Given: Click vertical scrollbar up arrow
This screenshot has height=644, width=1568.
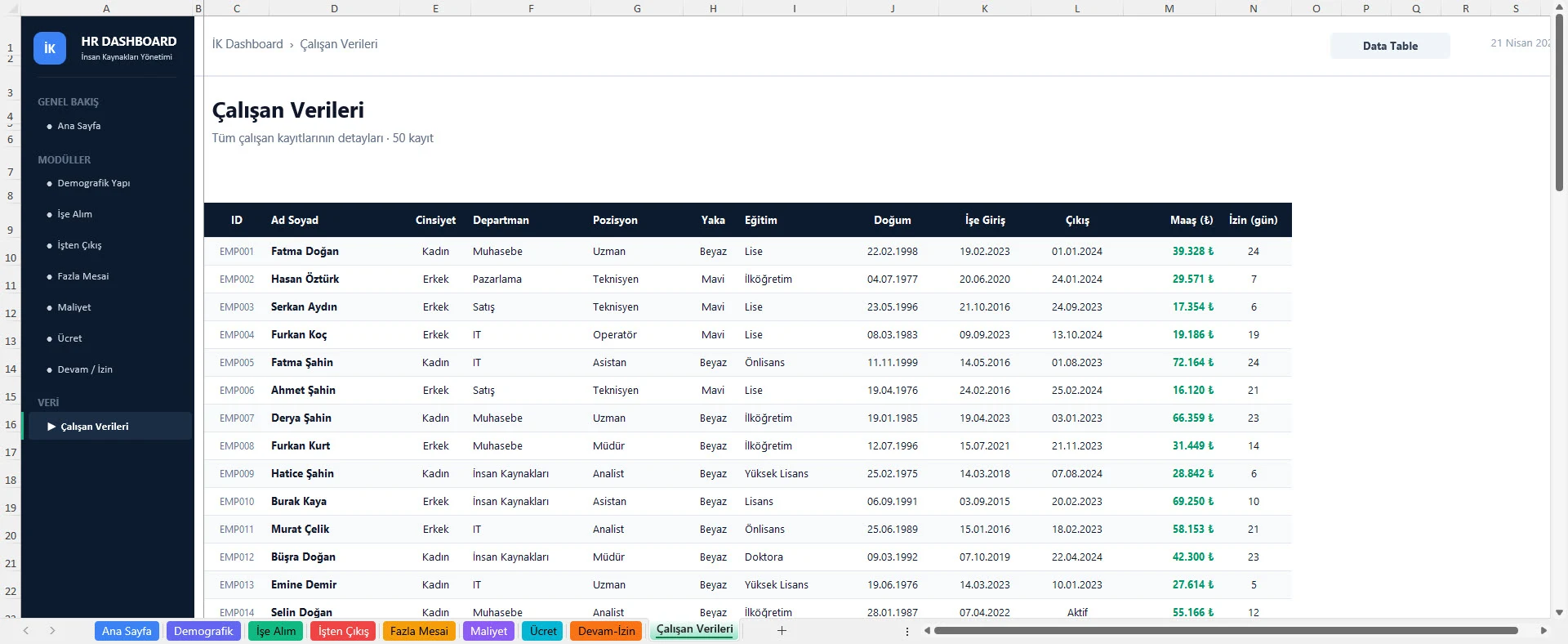Looking at the screenshot, I should 1559,7.
